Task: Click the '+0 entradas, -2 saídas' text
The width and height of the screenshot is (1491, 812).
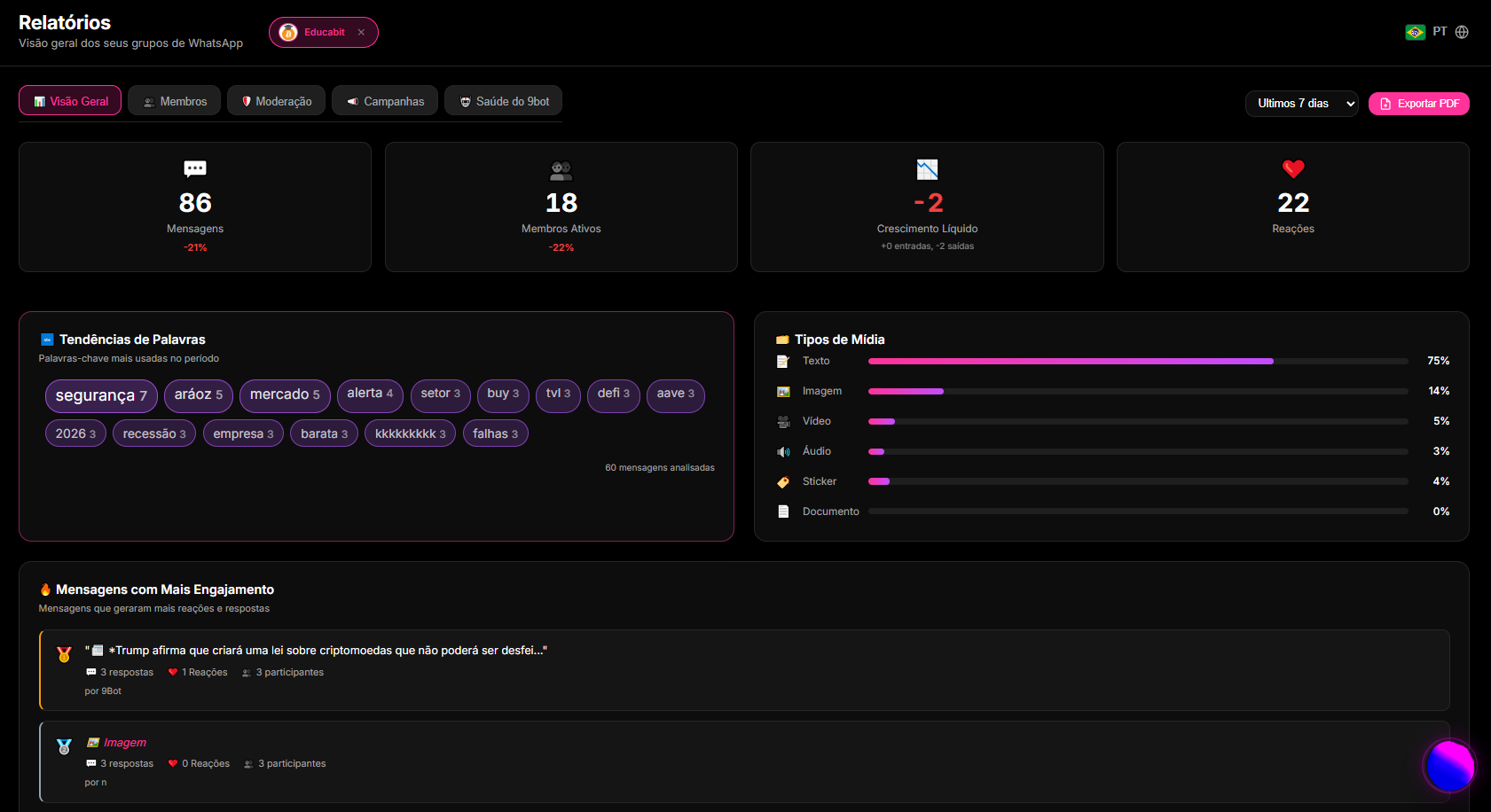Action: (x=927, y=246)
